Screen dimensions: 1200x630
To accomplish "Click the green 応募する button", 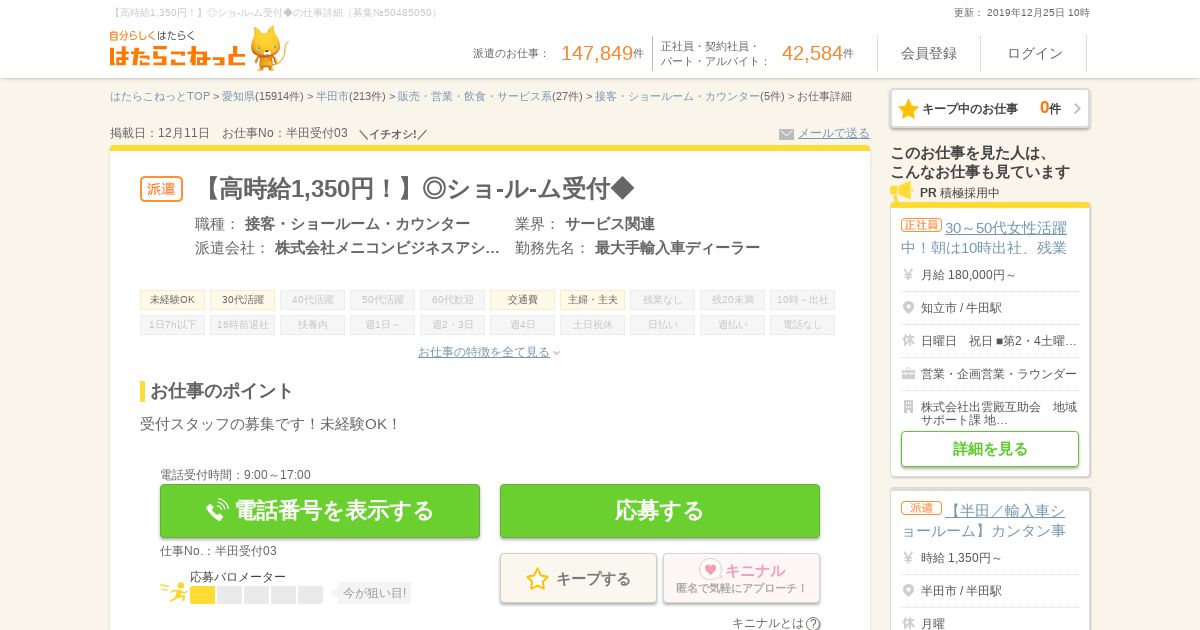I will [660, 511].
